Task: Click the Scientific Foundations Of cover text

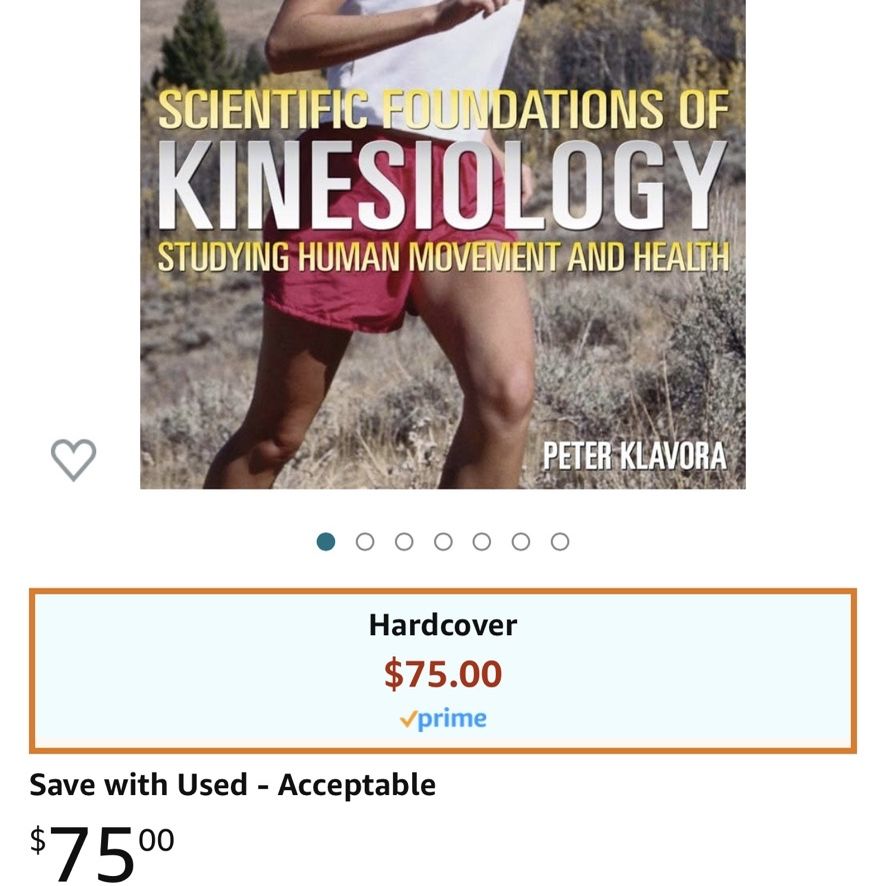Action: (443, 109)
